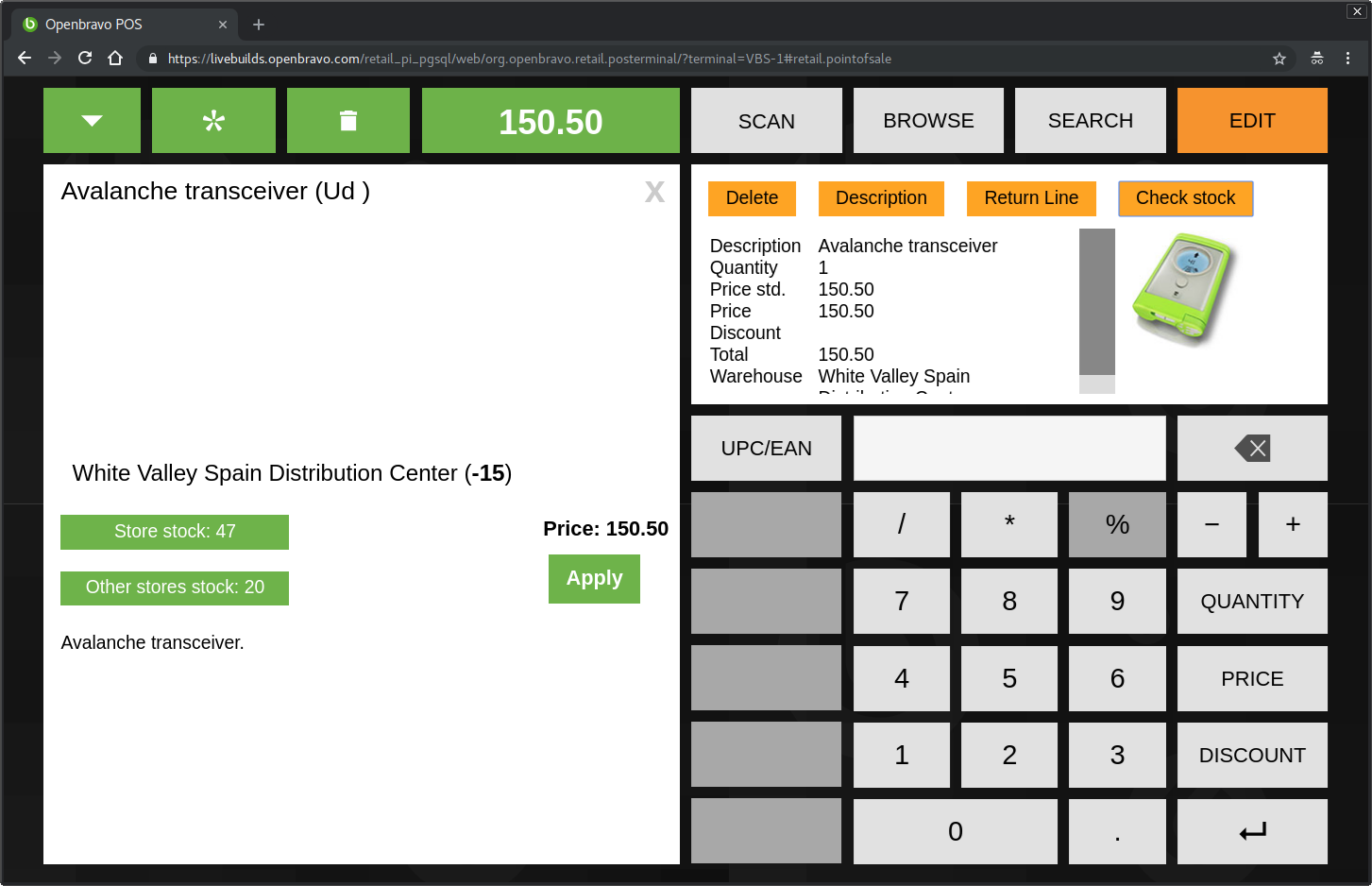Open the green dropdown arrow menu

(92, 121)
